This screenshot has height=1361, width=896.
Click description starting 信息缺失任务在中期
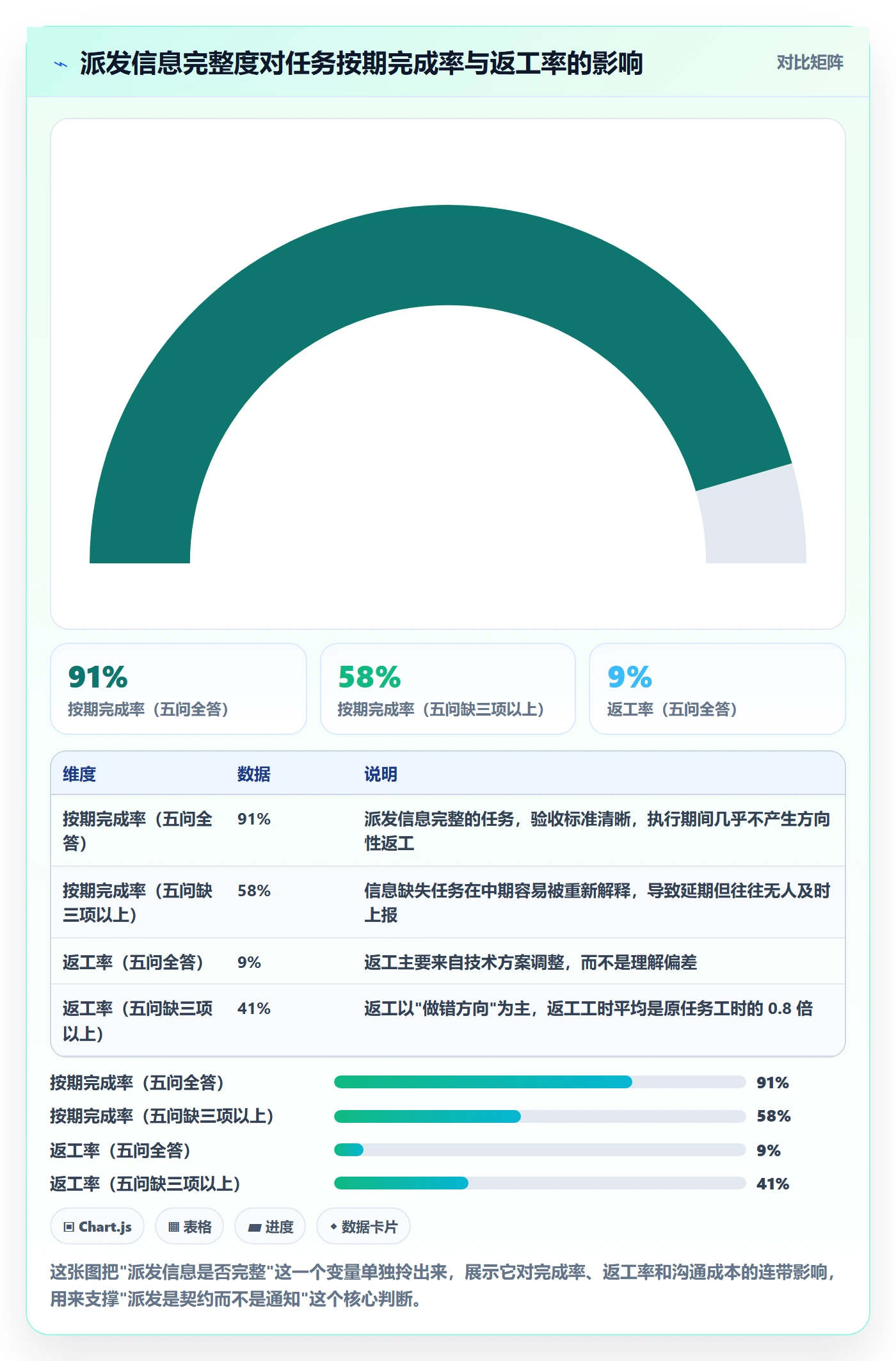pyautogui.click(x=597, y=903)
